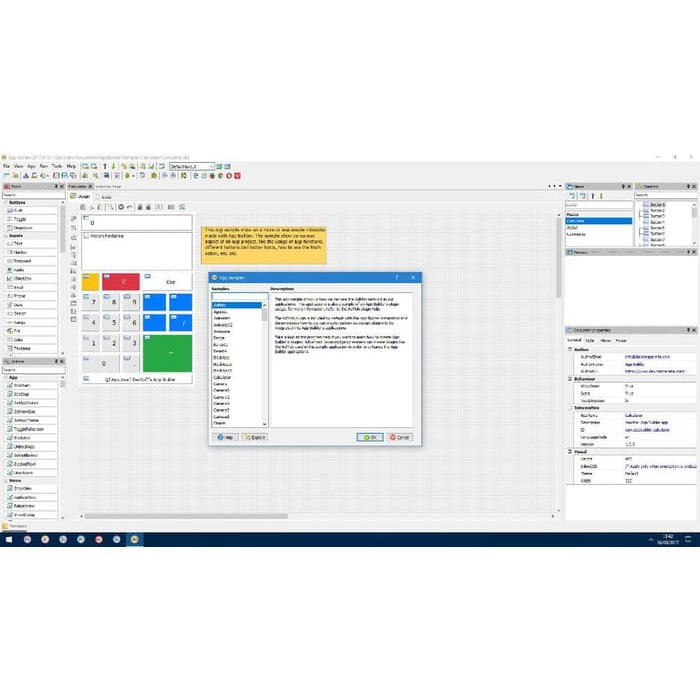Open the File menu
Screen dimensions: 700x700
tap(6, 166)
